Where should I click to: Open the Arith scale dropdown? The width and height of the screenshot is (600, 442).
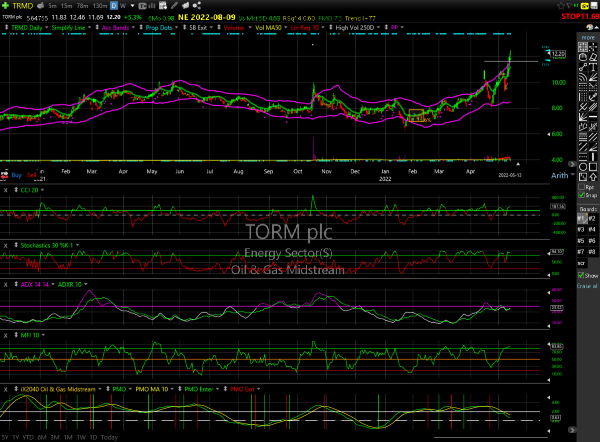click(573, 175)
